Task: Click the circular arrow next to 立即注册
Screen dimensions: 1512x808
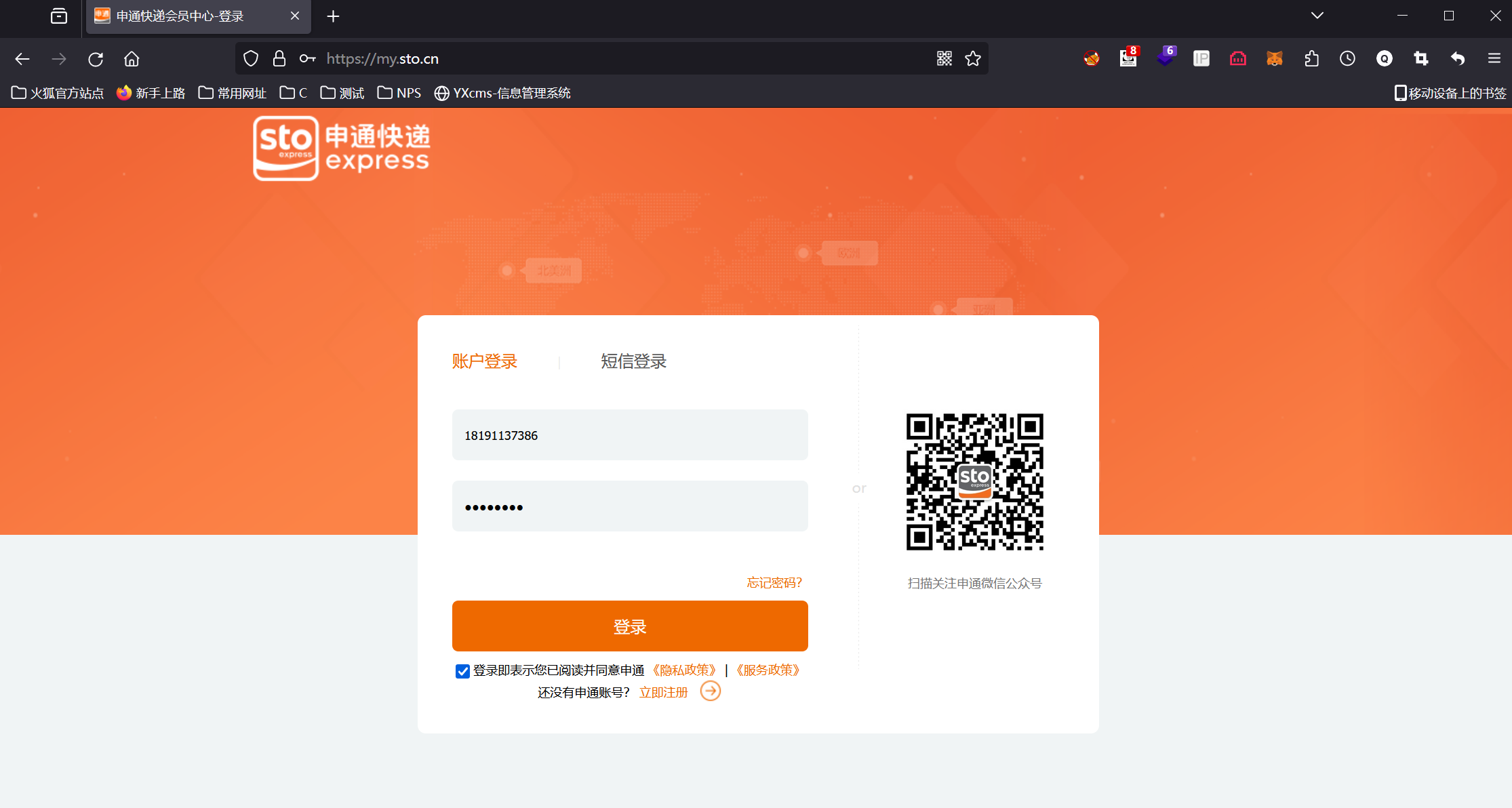Action: tap(711, 691)
